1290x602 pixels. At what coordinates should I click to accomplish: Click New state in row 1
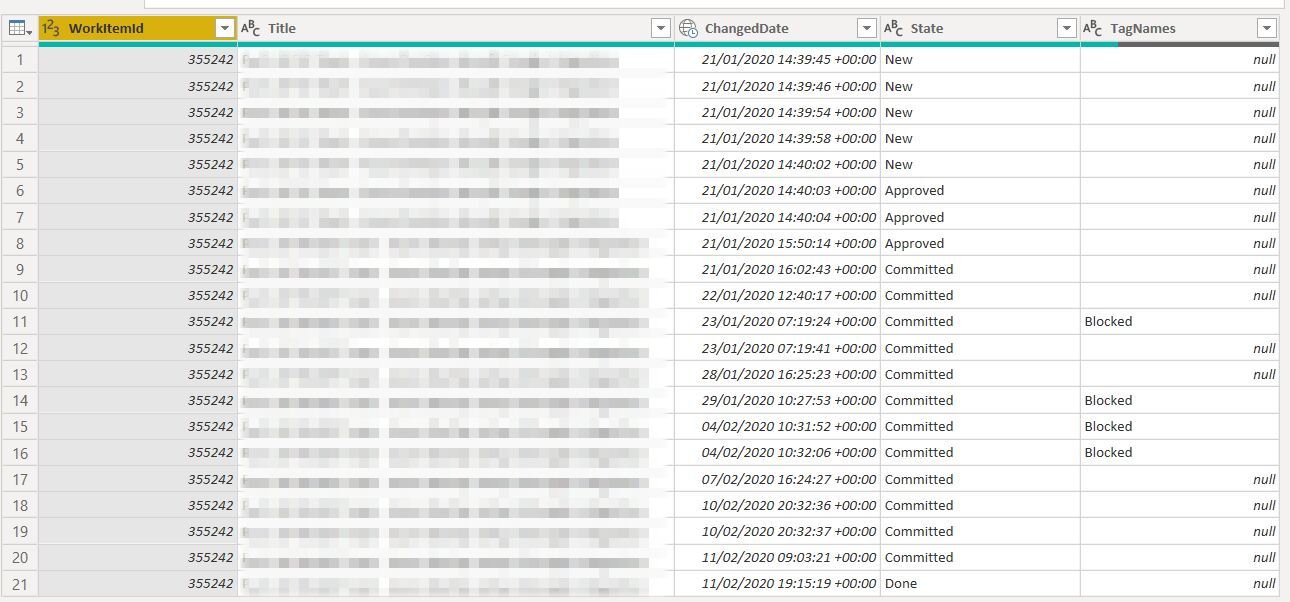tap(980, 60)
